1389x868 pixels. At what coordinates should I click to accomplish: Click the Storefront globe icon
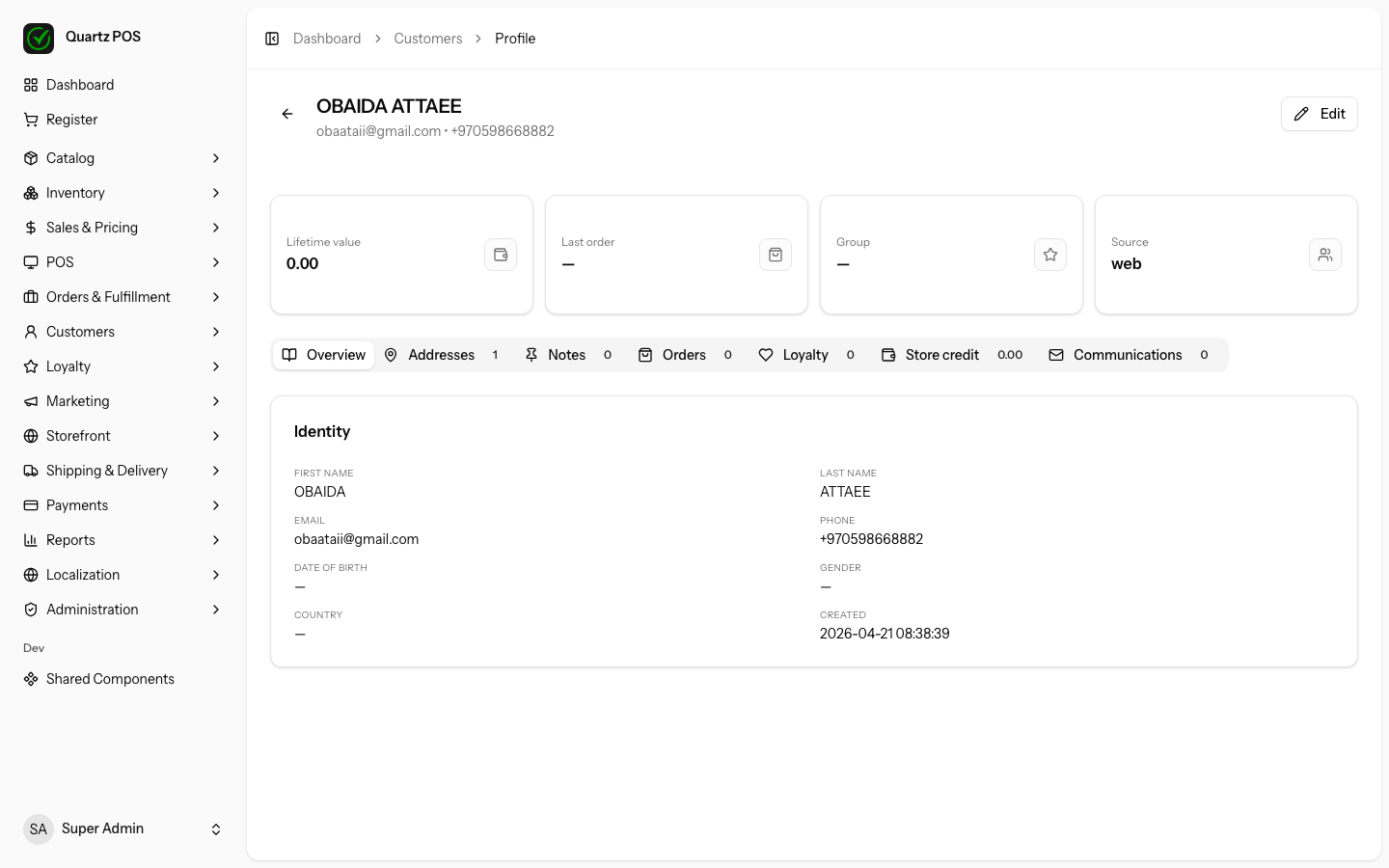tap(31, 436)
